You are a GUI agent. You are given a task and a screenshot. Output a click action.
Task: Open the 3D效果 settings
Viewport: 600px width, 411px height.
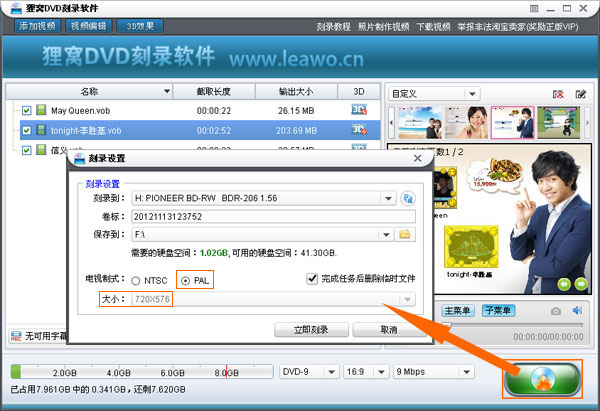140,26
